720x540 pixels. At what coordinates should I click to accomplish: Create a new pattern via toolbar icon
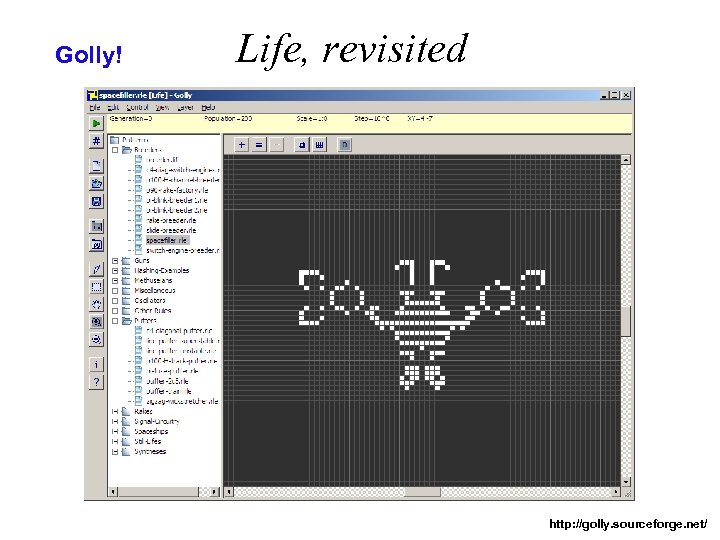96,166
